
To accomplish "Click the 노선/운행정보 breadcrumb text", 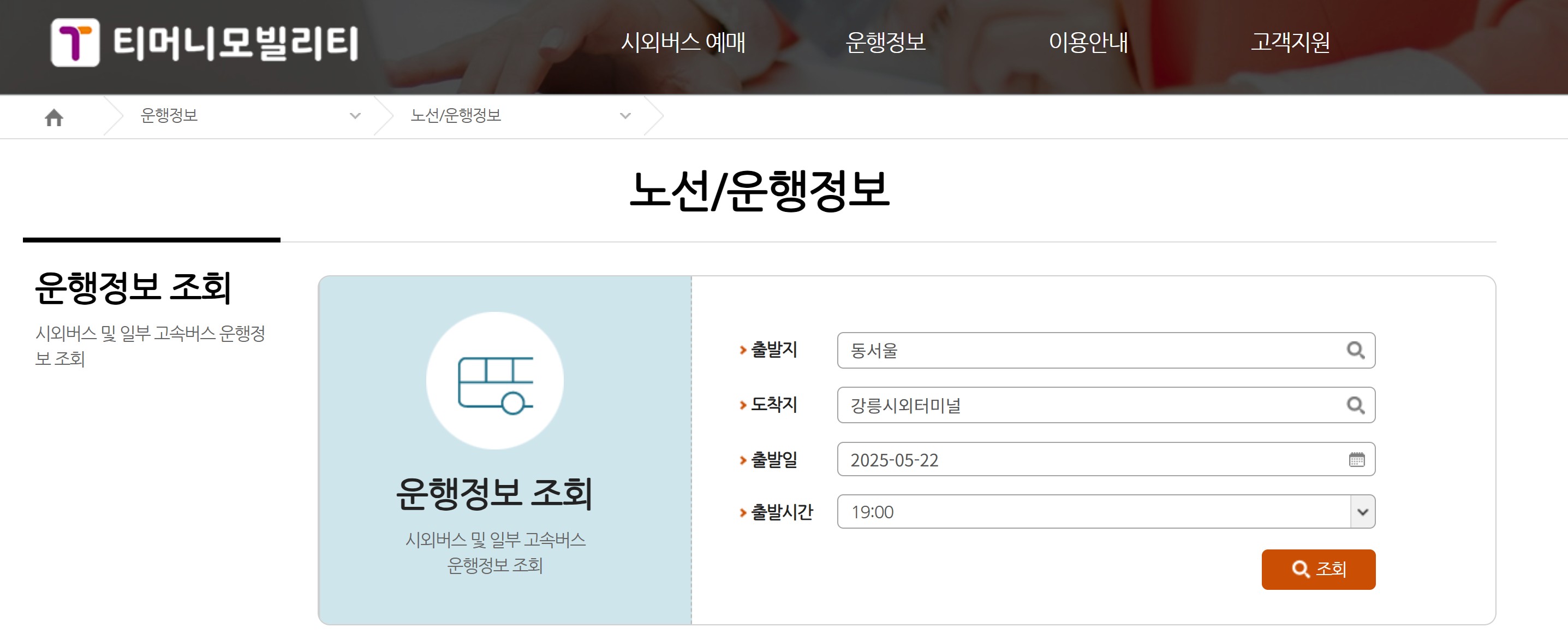I will [x=456, y=116].
